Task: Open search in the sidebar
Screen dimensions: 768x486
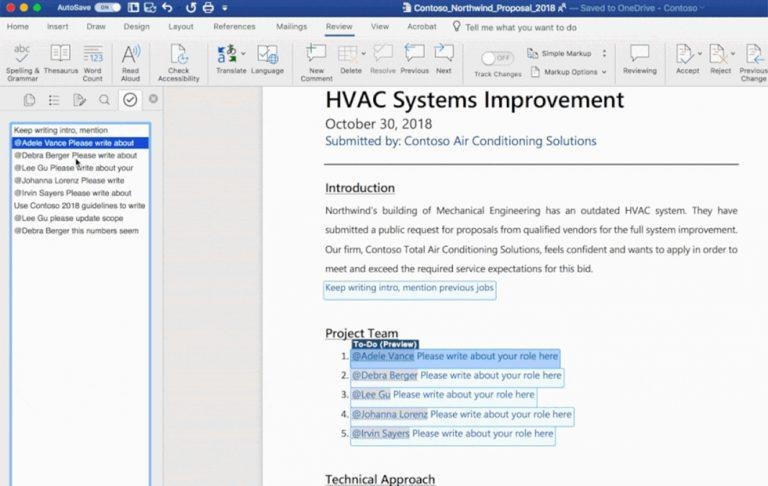Action: 104,100
